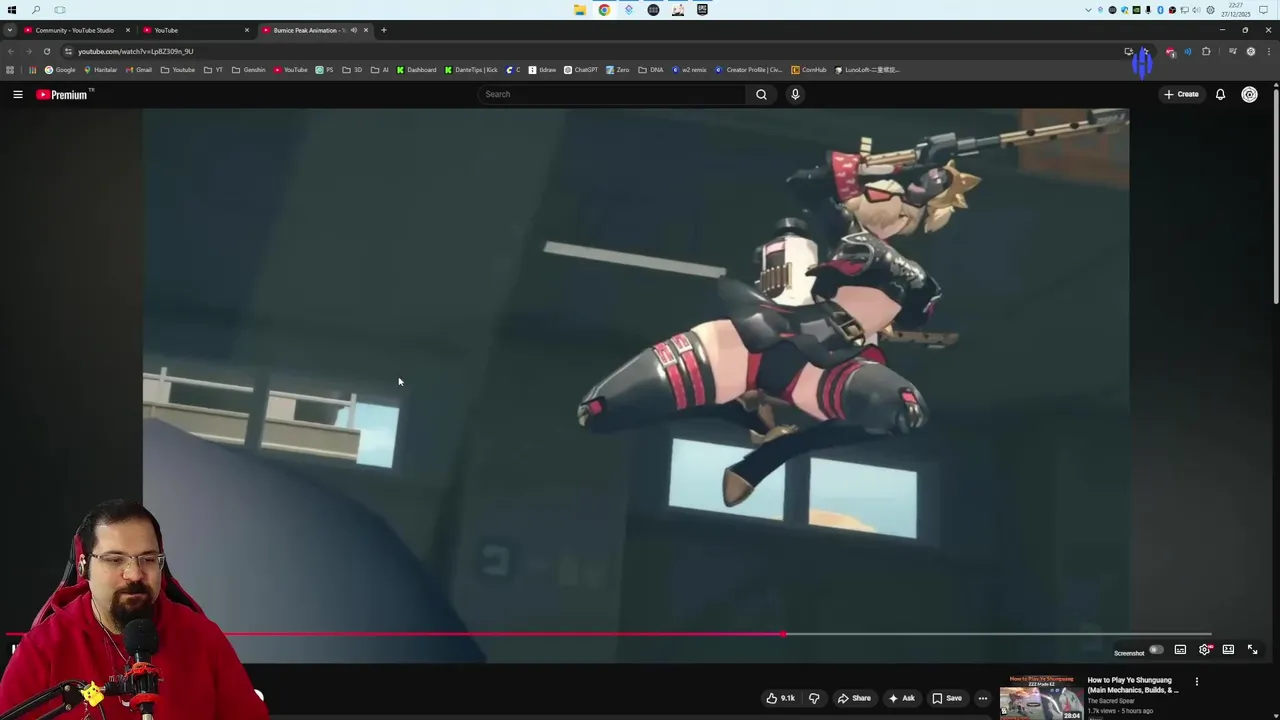Mute the Burnice Peak Animation tab audio
Viewport: 1280px width, 720px height.
(x=353, y=30)
